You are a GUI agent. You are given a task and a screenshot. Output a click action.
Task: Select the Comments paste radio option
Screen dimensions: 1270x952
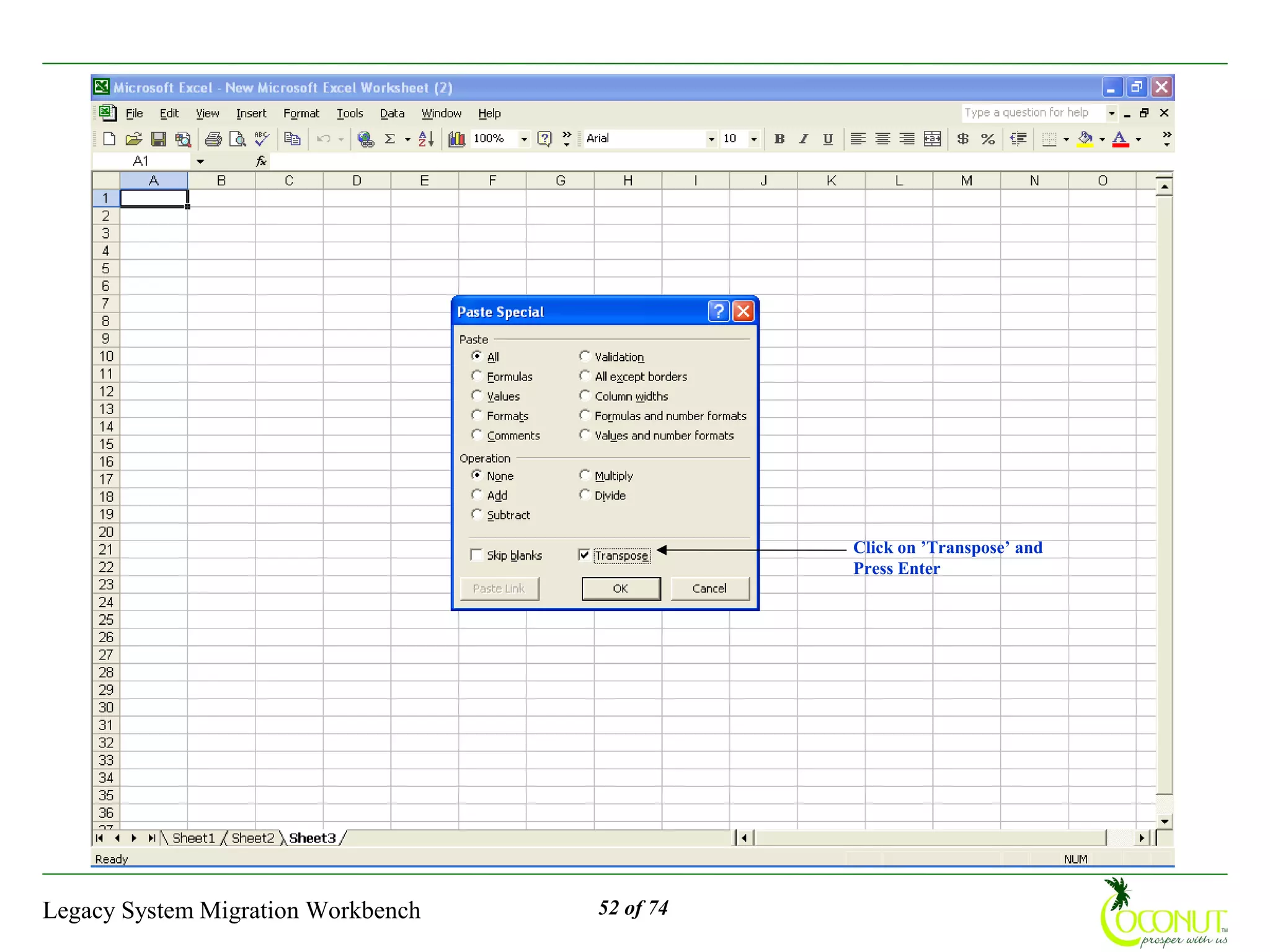[476, 435]
